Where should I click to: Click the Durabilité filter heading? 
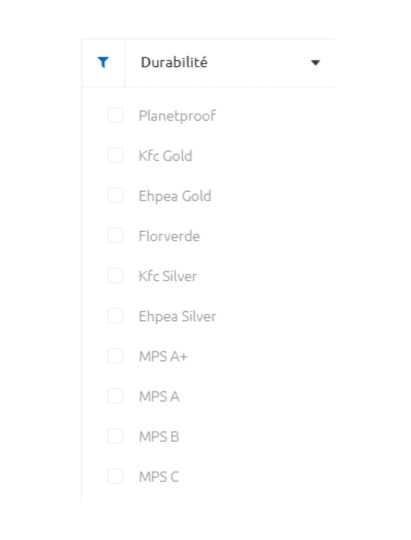[x=174, y=62]
